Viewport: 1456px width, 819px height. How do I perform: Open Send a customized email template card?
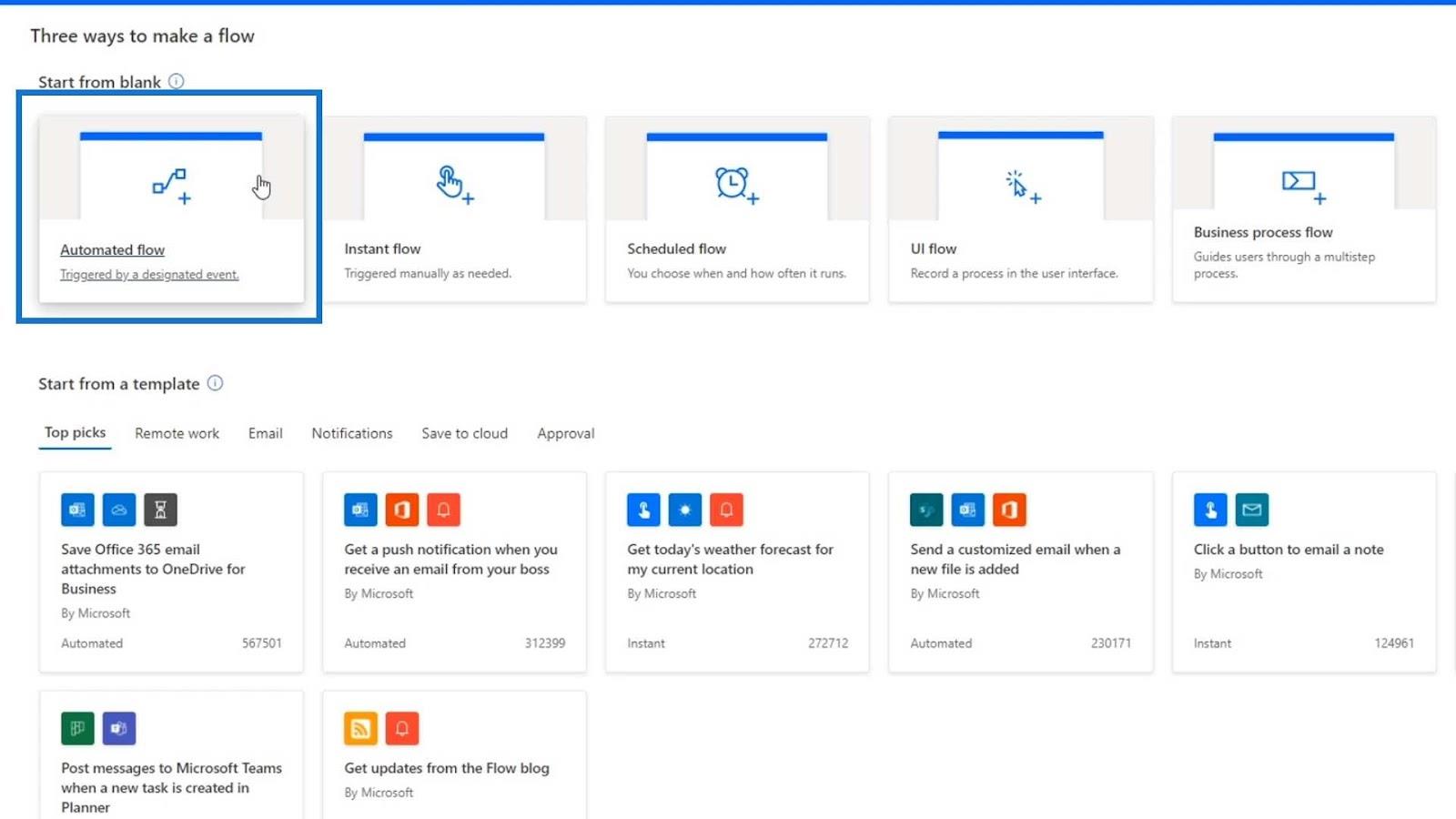point(1021,571)
